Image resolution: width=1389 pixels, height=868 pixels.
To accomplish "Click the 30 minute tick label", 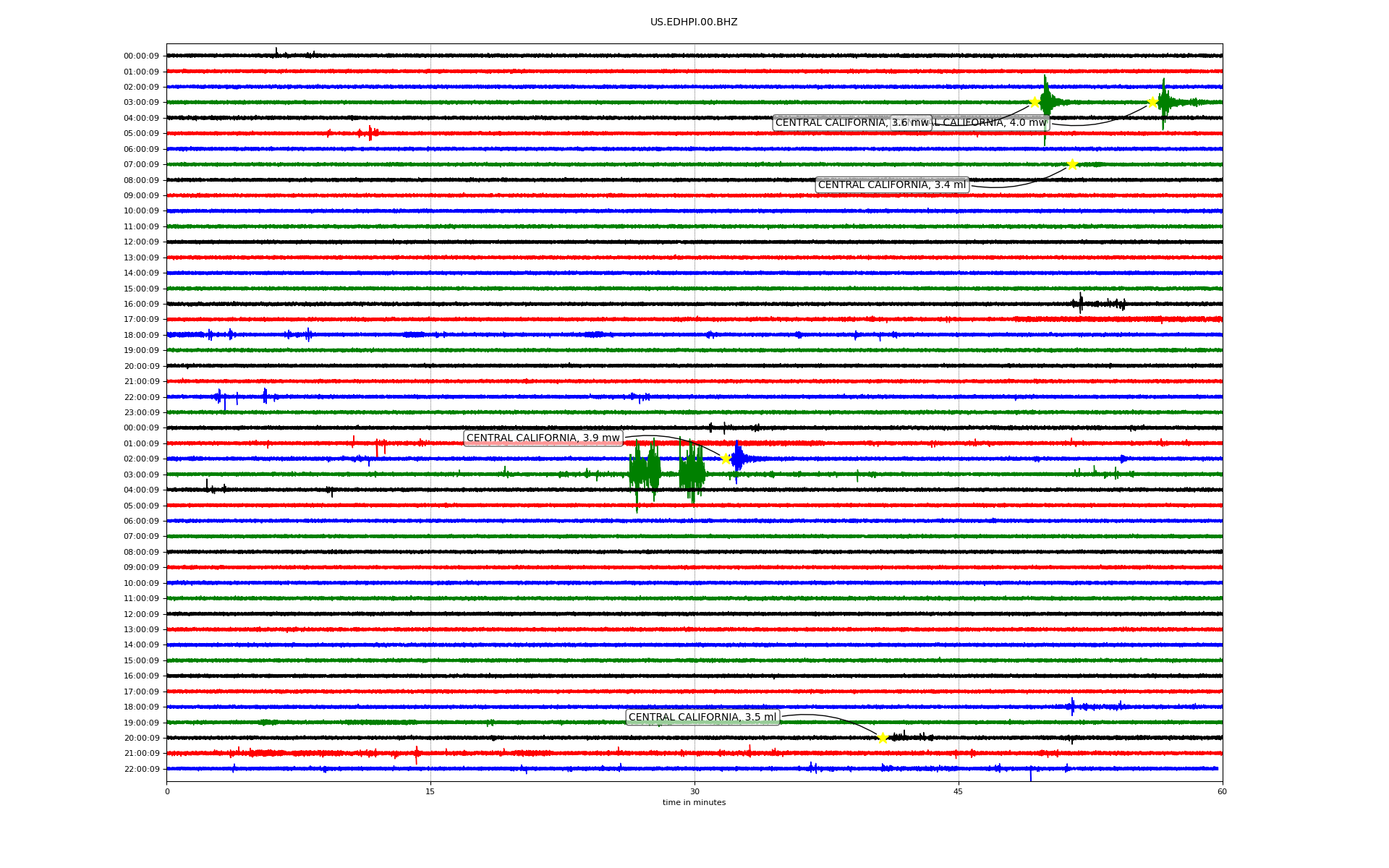I will [694, 791].
